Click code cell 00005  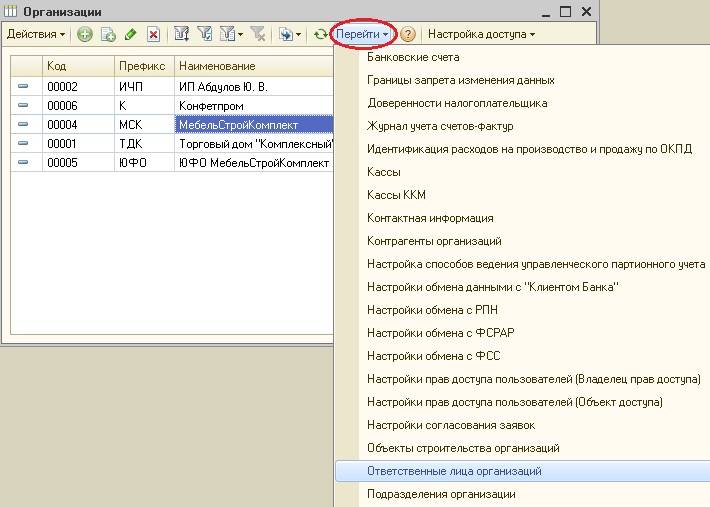pyautogui.click(x=78, y=163)
